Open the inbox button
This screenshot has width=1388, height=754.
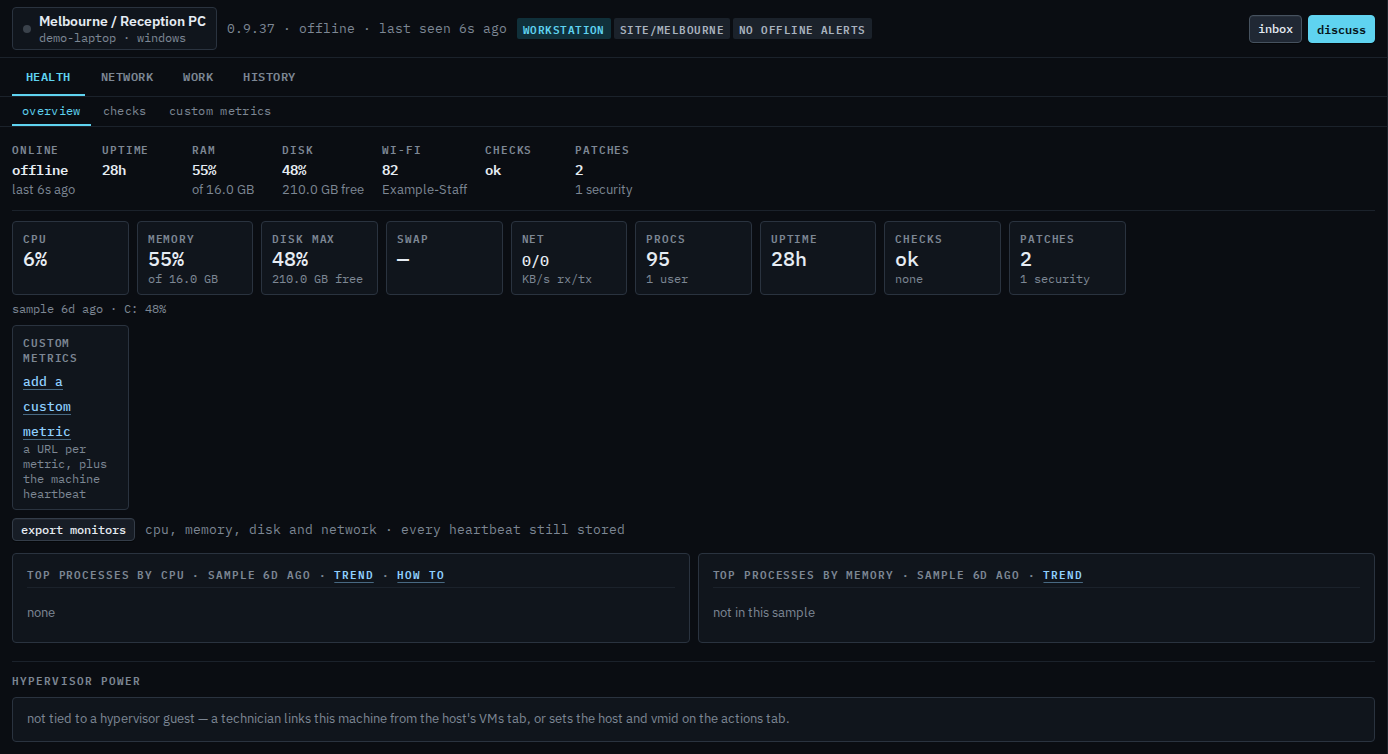(1275, 29)
